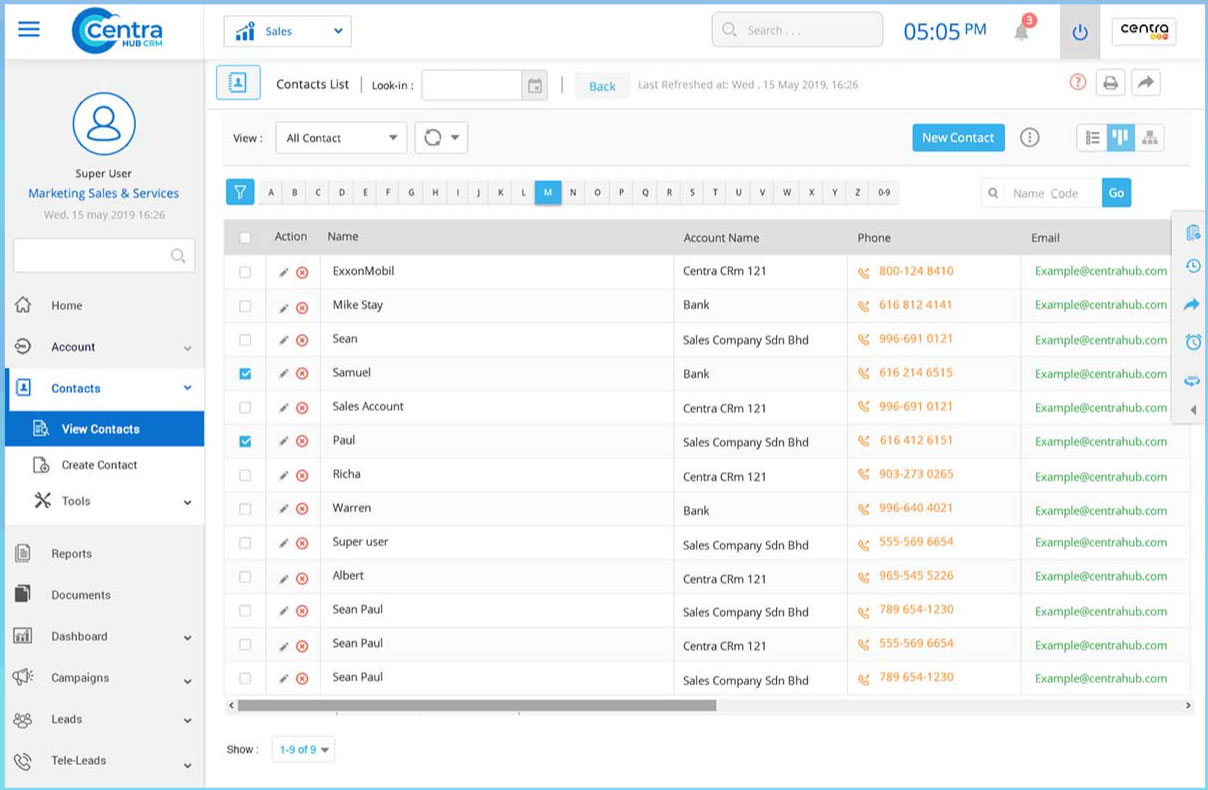
Task: Click the alarm reminder icon on right panel
Action: 1192,342
